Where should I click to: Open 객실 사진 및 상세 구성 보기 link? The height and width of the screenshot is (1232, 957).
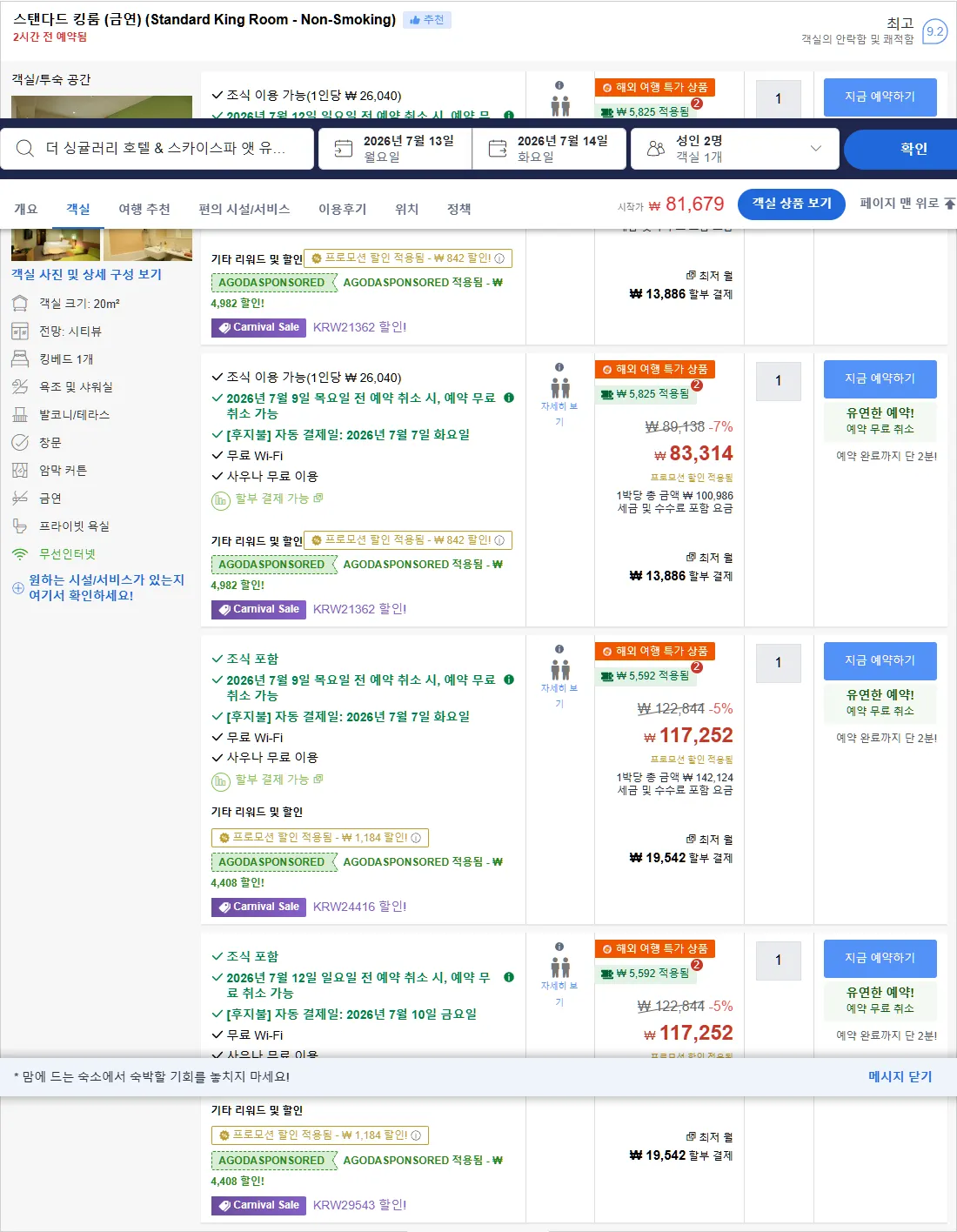pyautogui.click(x=86, y=274)
